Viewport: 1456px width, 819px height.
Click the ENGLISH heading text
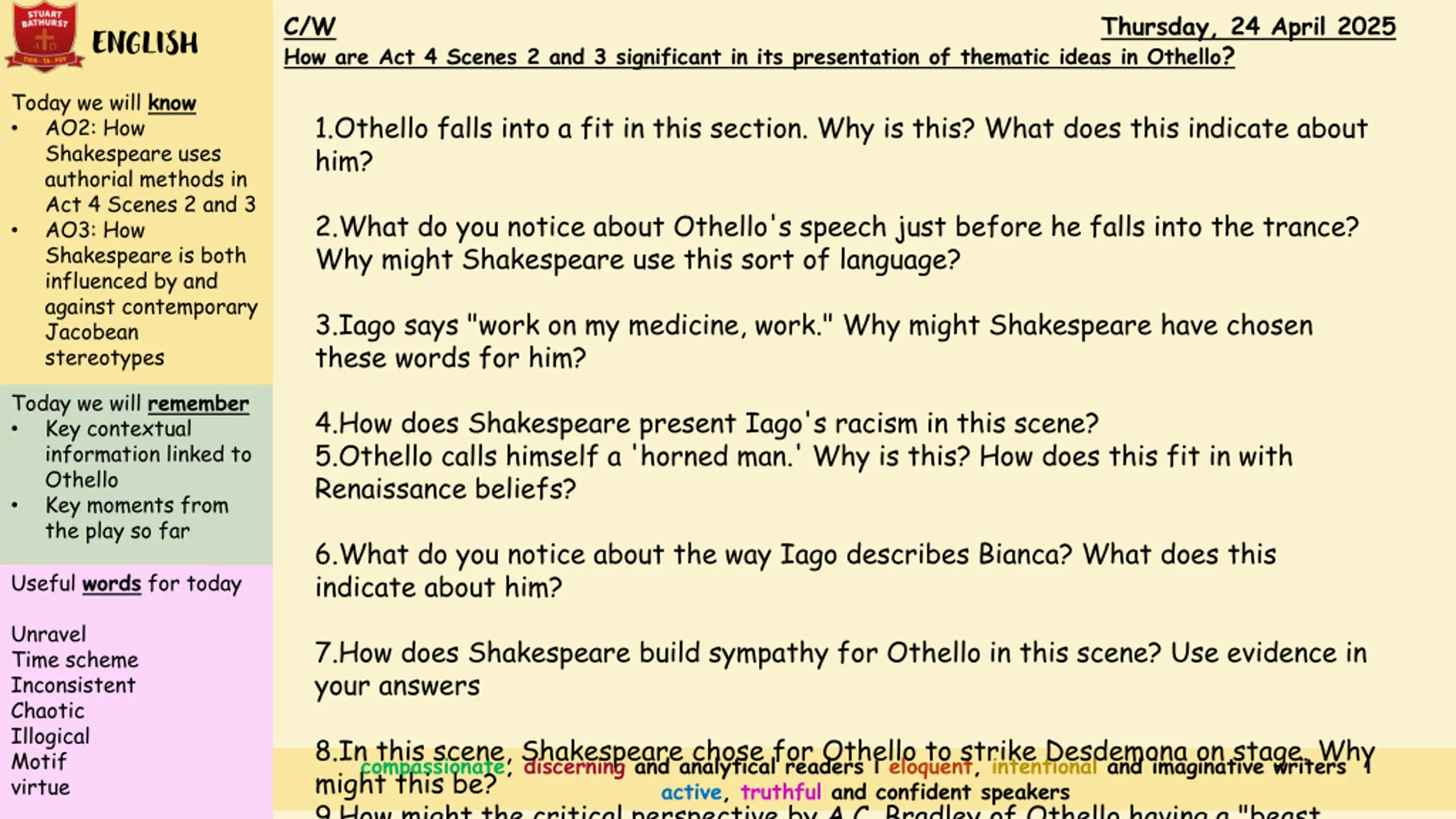145,43
